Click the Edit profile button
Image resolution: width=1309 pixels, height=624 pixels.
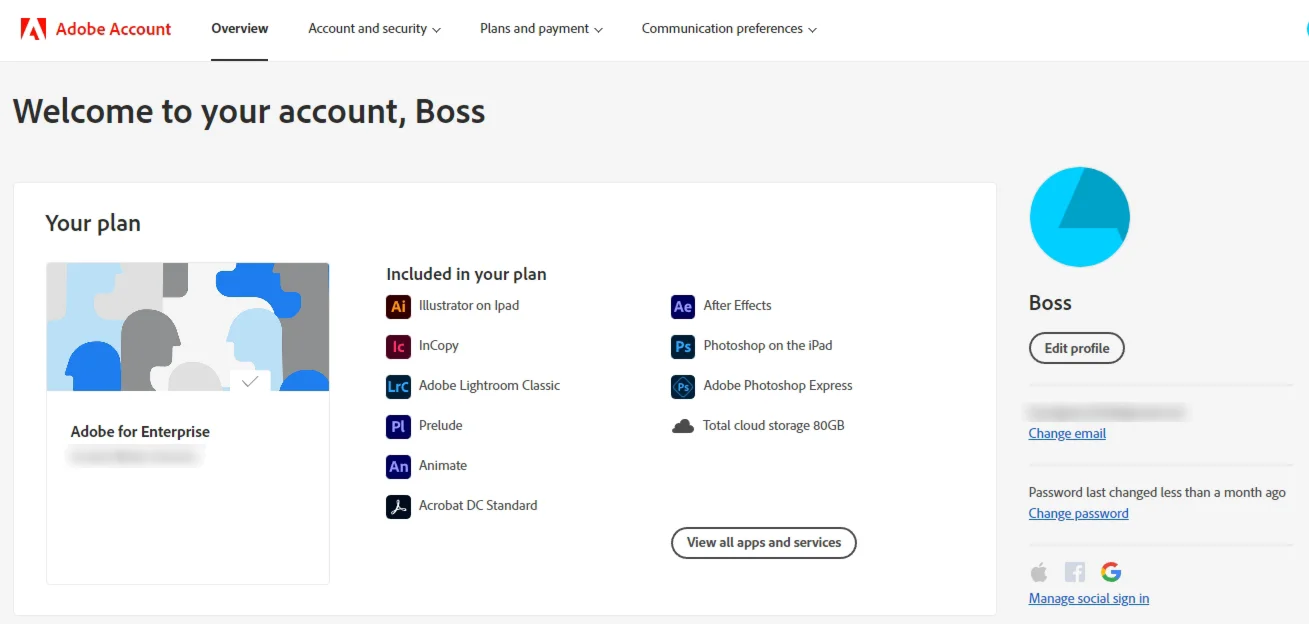[1077, 348]
